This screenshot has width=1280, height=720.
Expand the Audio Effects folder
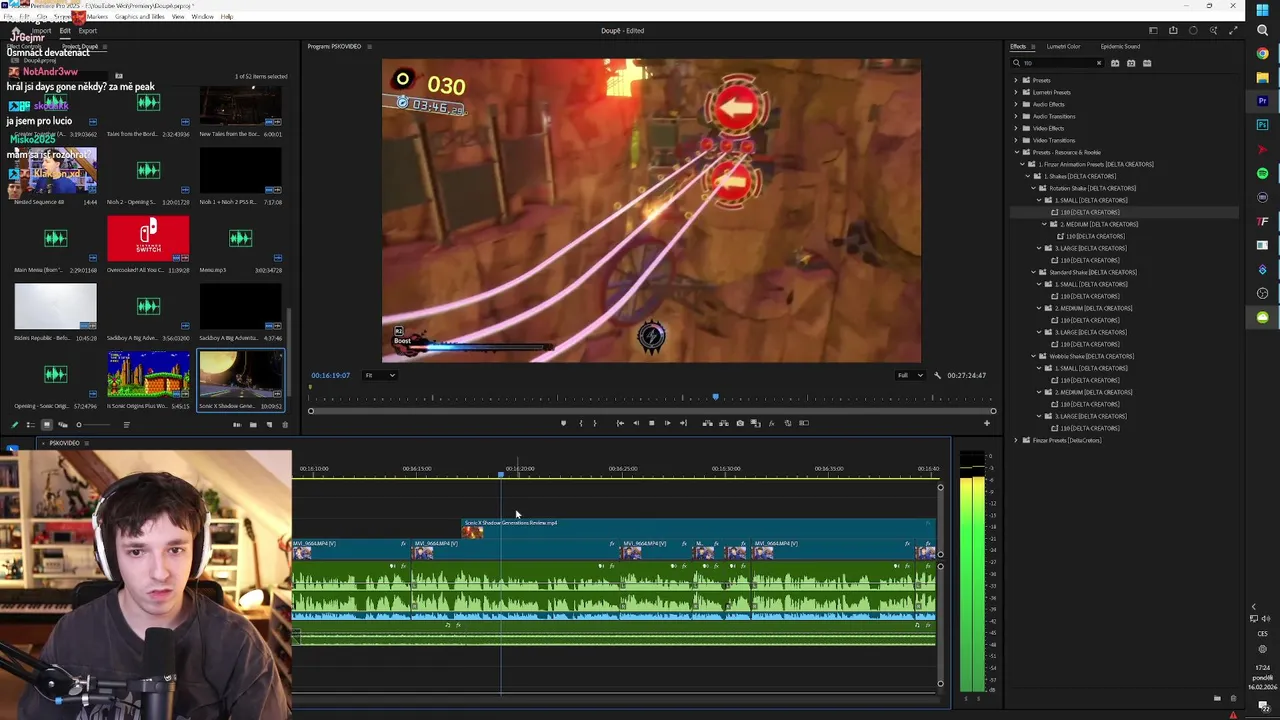point(1016,104)
